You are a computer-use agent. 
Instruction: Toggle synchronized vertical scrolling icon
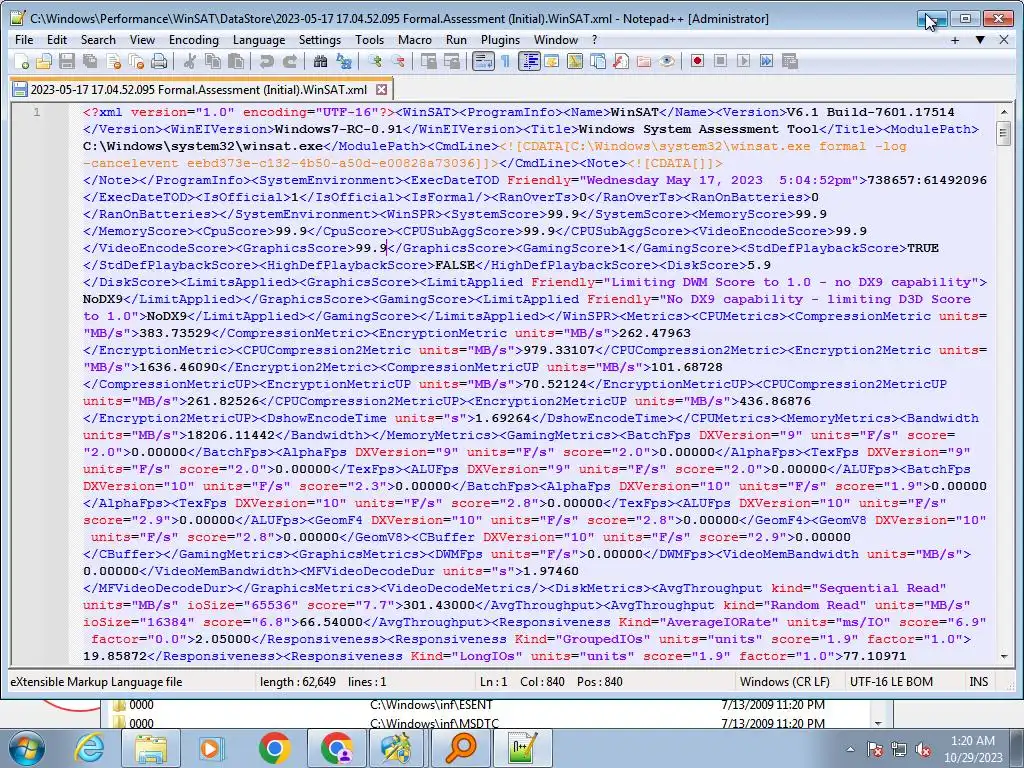click(x=428, y=61)
